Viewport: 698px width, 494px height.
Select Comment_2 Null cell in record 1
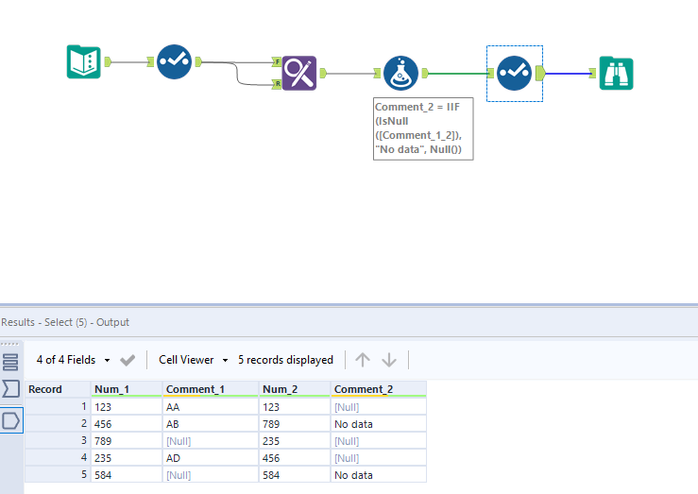click(378, 407)
